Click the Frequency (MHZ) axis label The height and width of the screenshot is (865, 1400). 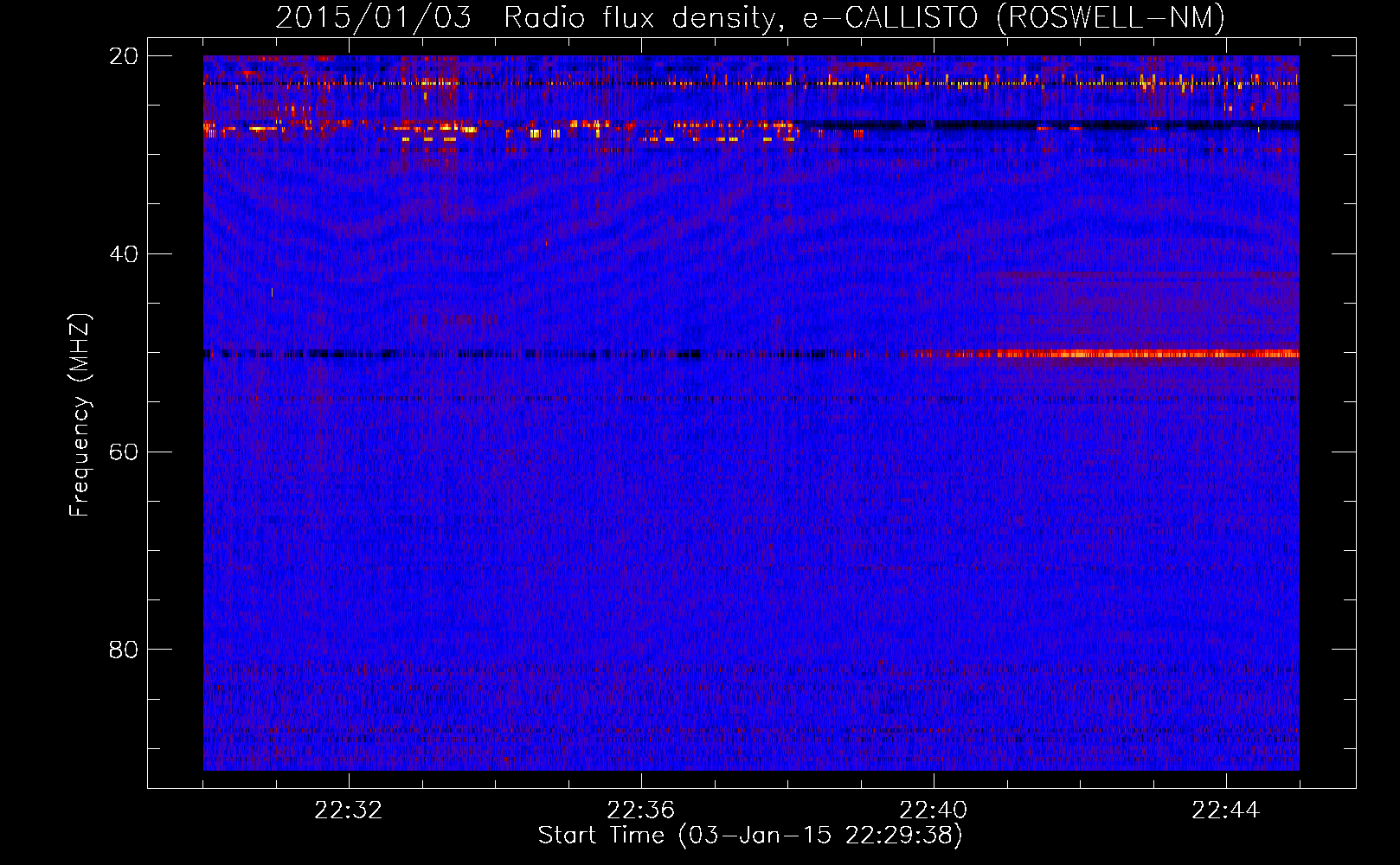[x=80, y=415]
